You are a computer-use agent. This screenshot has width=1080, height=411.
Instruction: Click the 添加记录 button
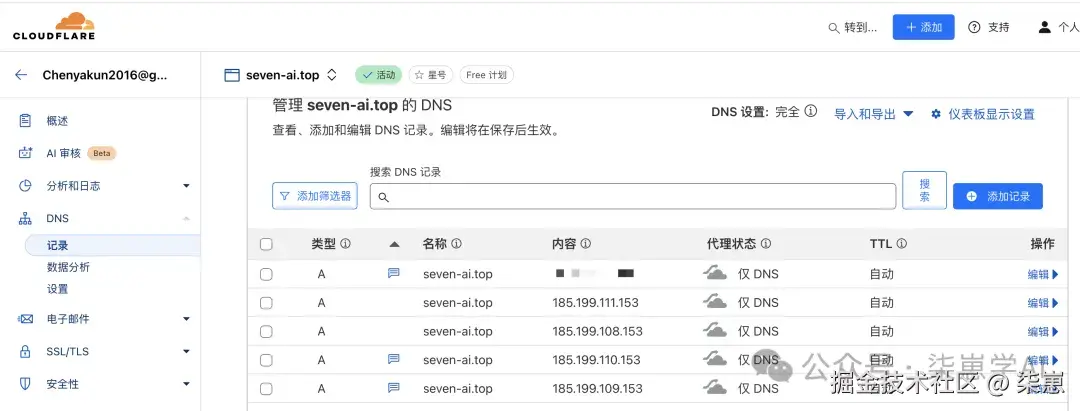[997, 197]
